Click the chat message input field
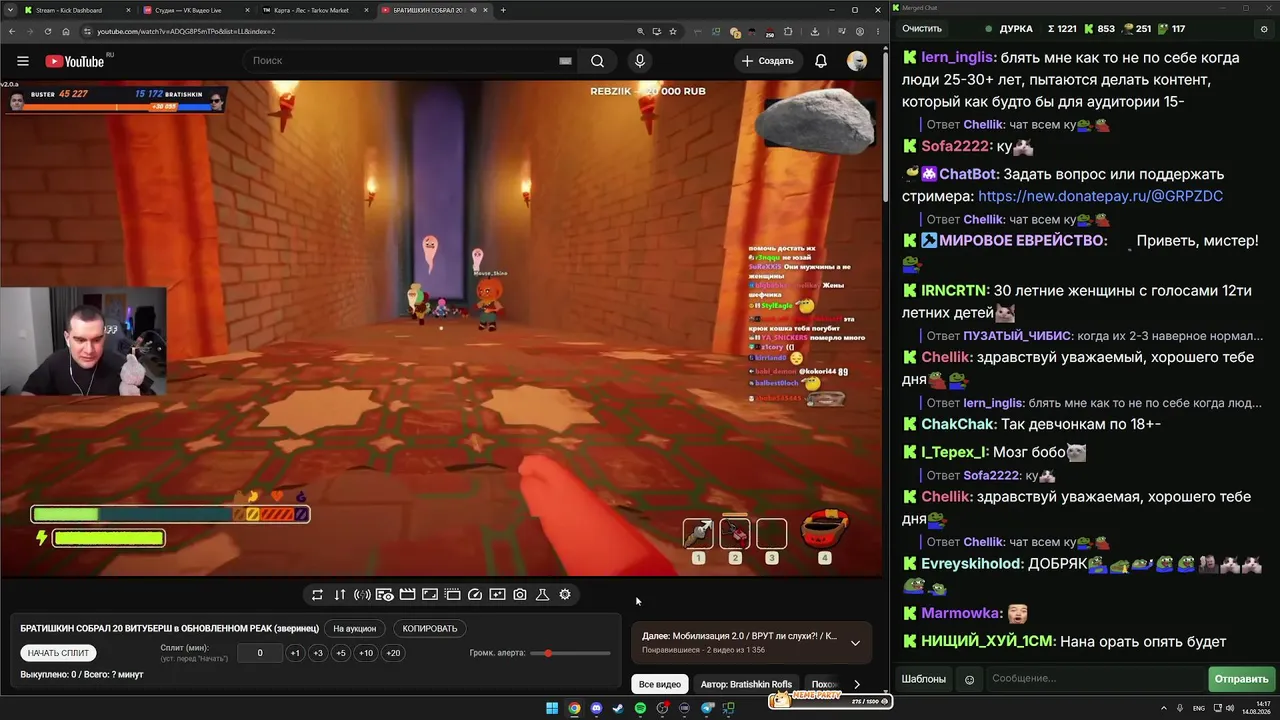The width and height of the screenshot is (1280, 720). tap(1095, 679)
